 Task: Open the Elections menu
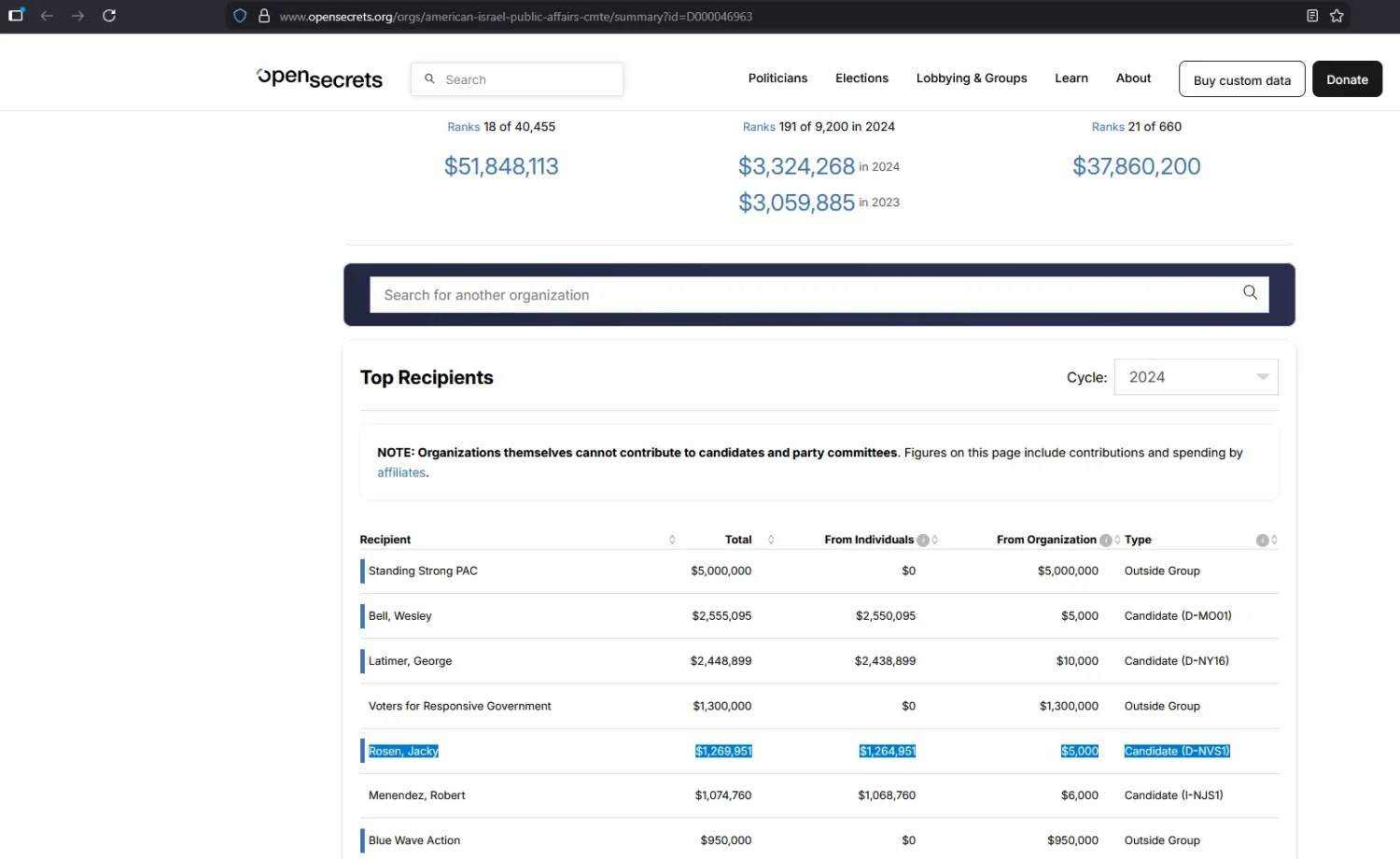coord(861,78)
